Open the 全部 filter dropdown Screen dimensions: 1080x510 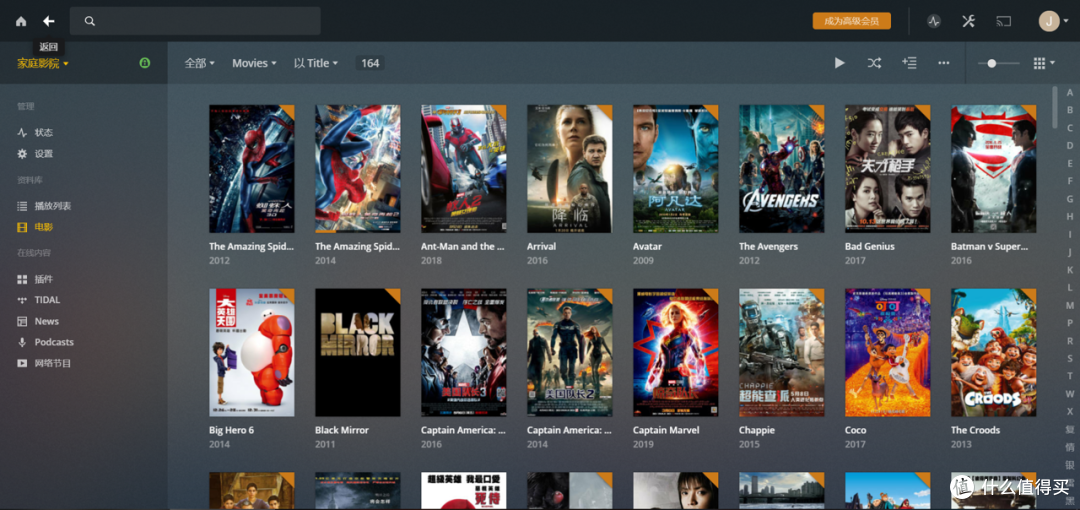click(200, 63)
